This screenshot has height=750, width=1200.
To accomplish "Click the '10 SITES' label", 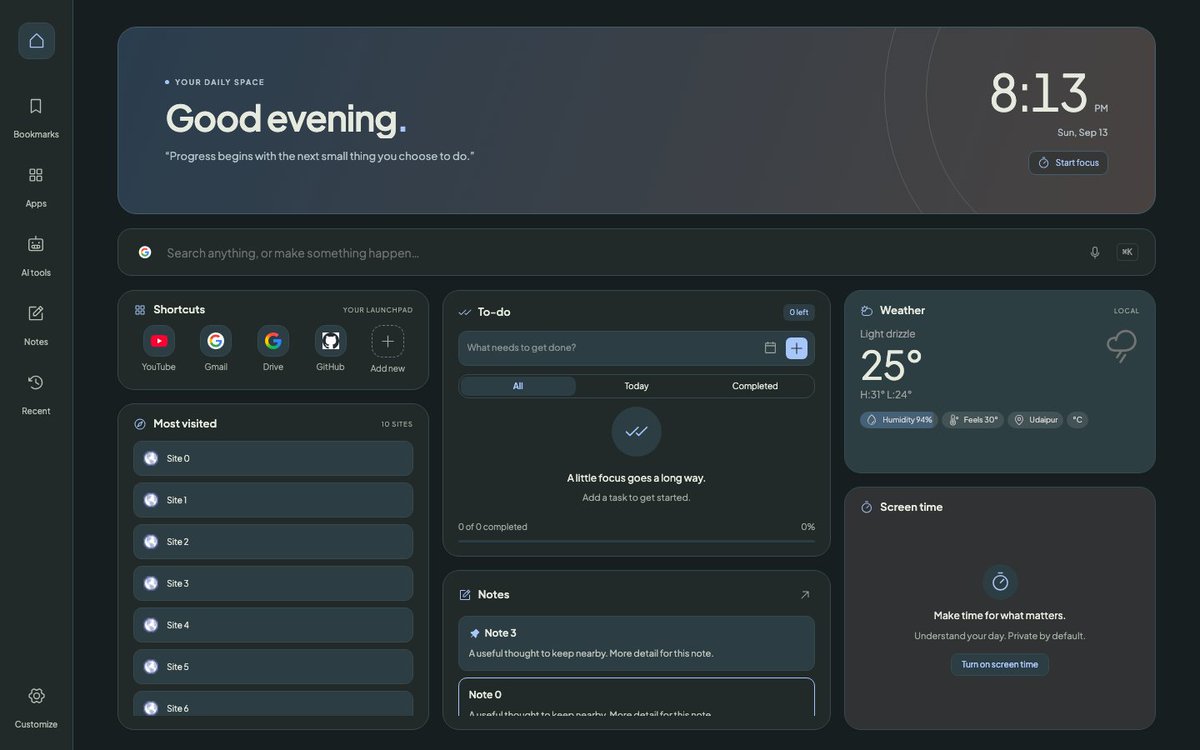I will tap(397, 424).
